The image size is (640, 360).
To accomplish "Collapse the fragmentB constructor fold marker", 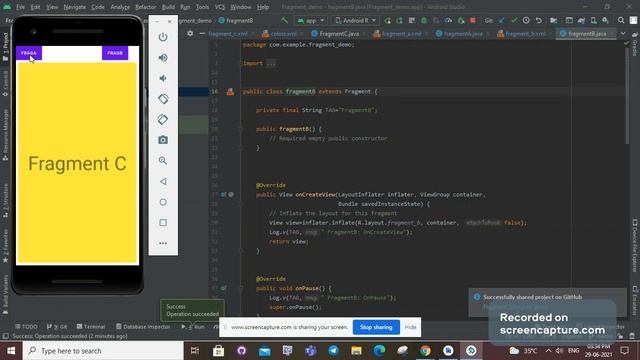I will (241, 129).
